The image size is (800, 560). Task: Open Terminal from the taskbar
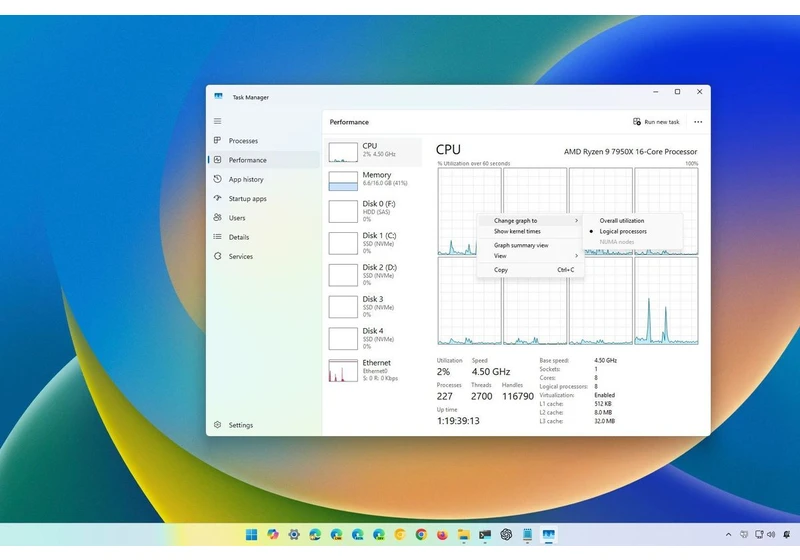(x=485, y=534)
